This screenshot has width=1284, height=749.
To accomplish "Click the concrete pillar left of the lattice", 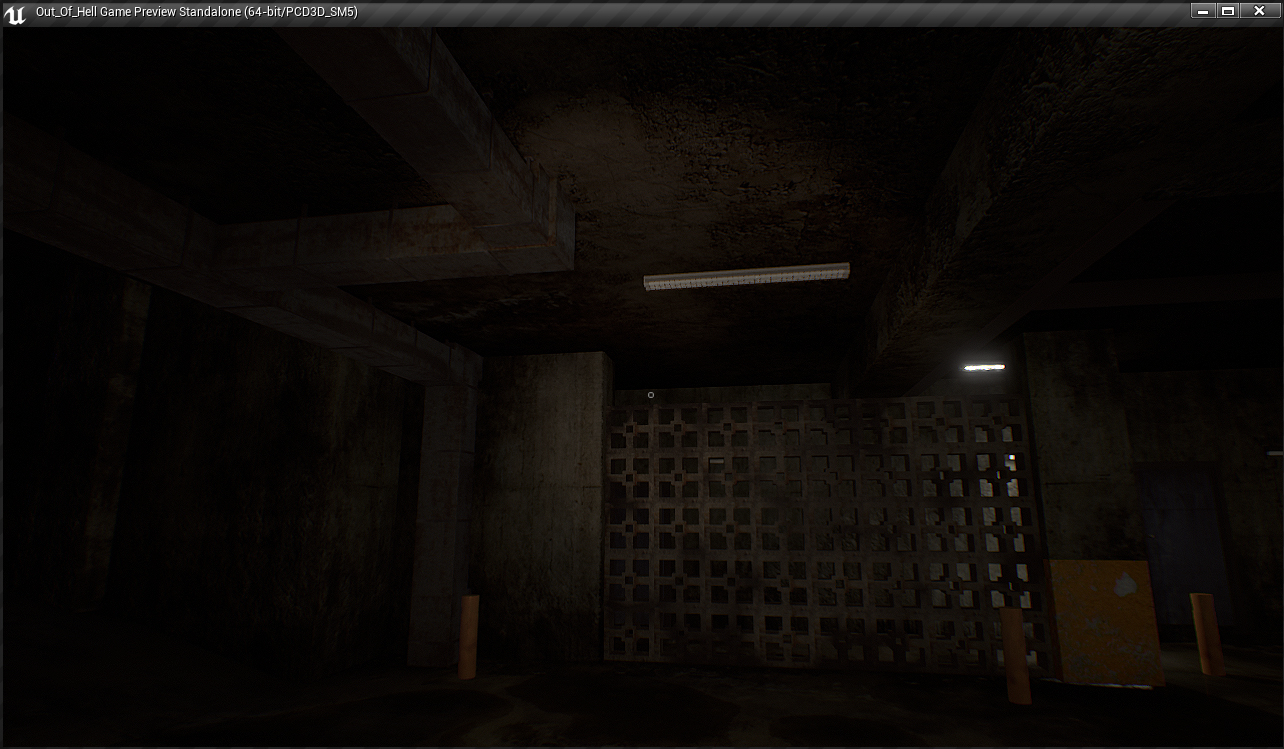I will (x=545, y=500).
